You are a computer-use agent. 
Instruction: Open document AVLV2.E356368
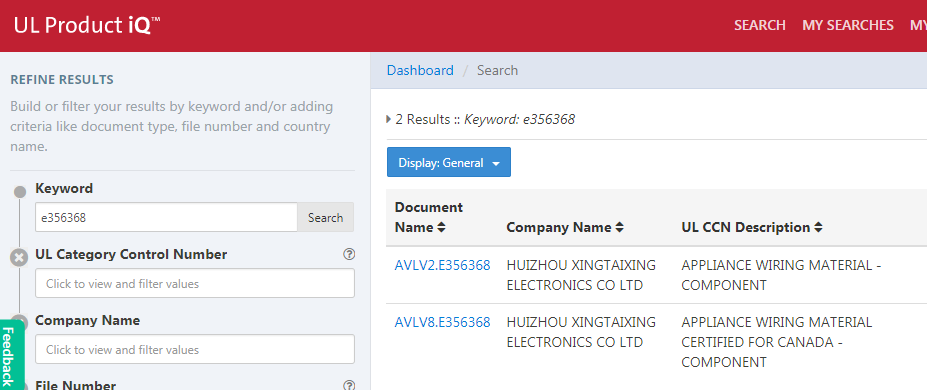point(442,266)
